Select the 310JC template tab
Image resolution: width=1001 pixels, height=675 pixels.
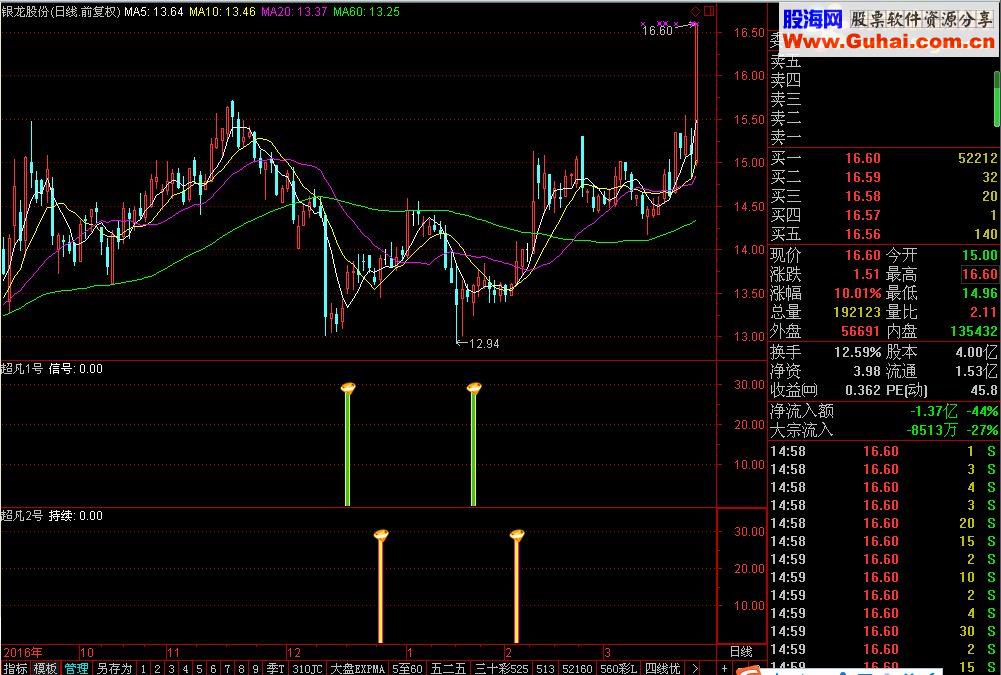tap(308, 669)
